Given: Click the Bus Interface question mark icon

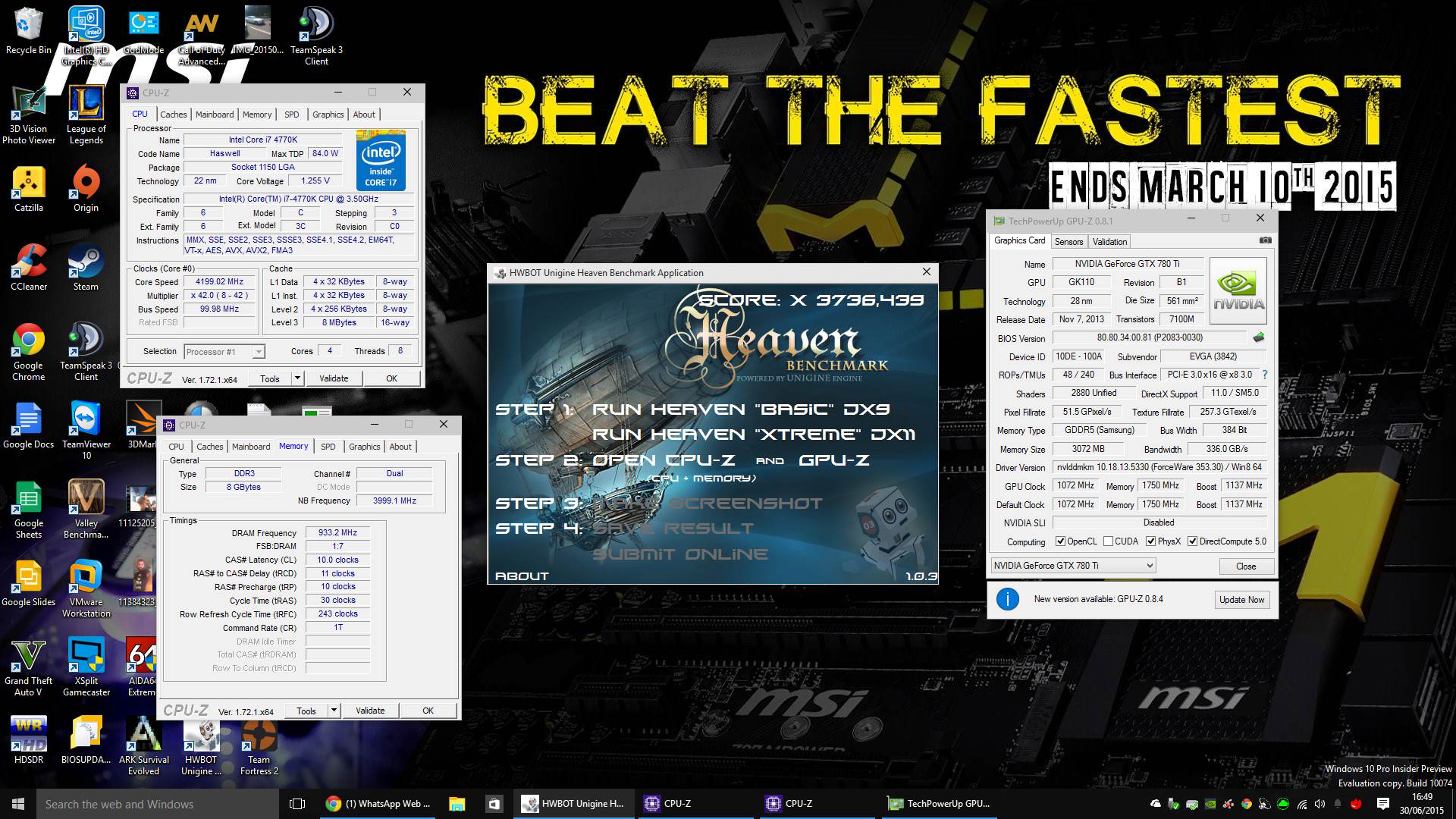Looking at the screenshot, I should click(1264, 375).
